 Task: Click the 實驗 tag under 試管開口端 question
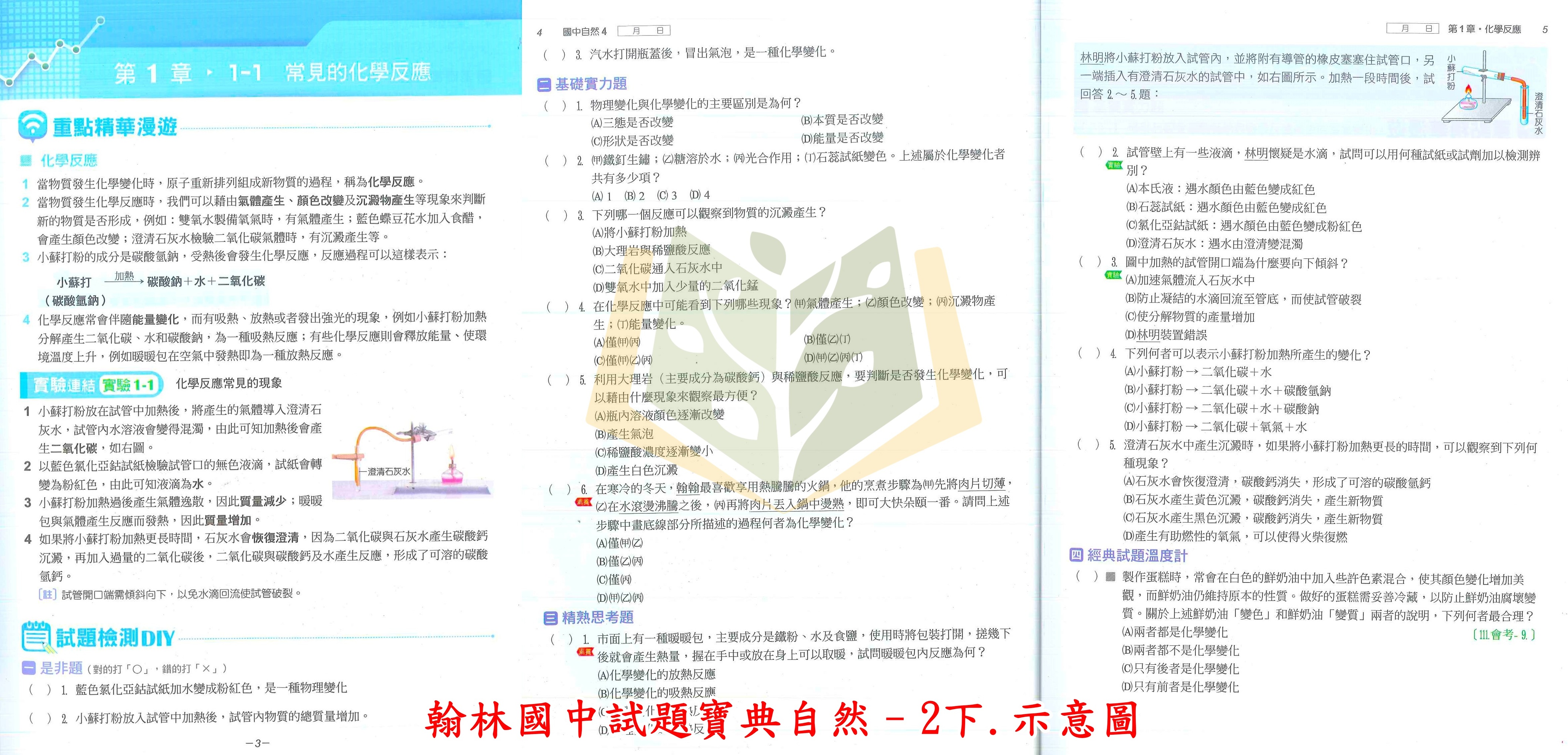(1113, 276)
